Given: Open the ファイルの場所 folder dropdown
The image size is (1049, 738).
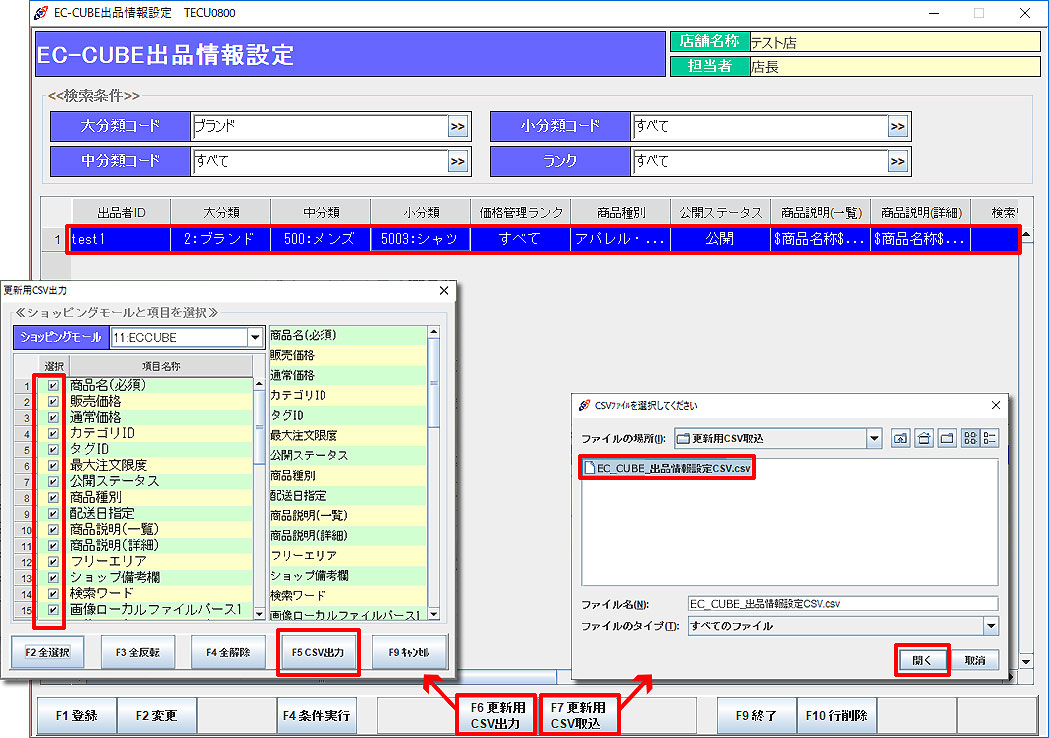Looking at the screenshot, I should (874, 438).
